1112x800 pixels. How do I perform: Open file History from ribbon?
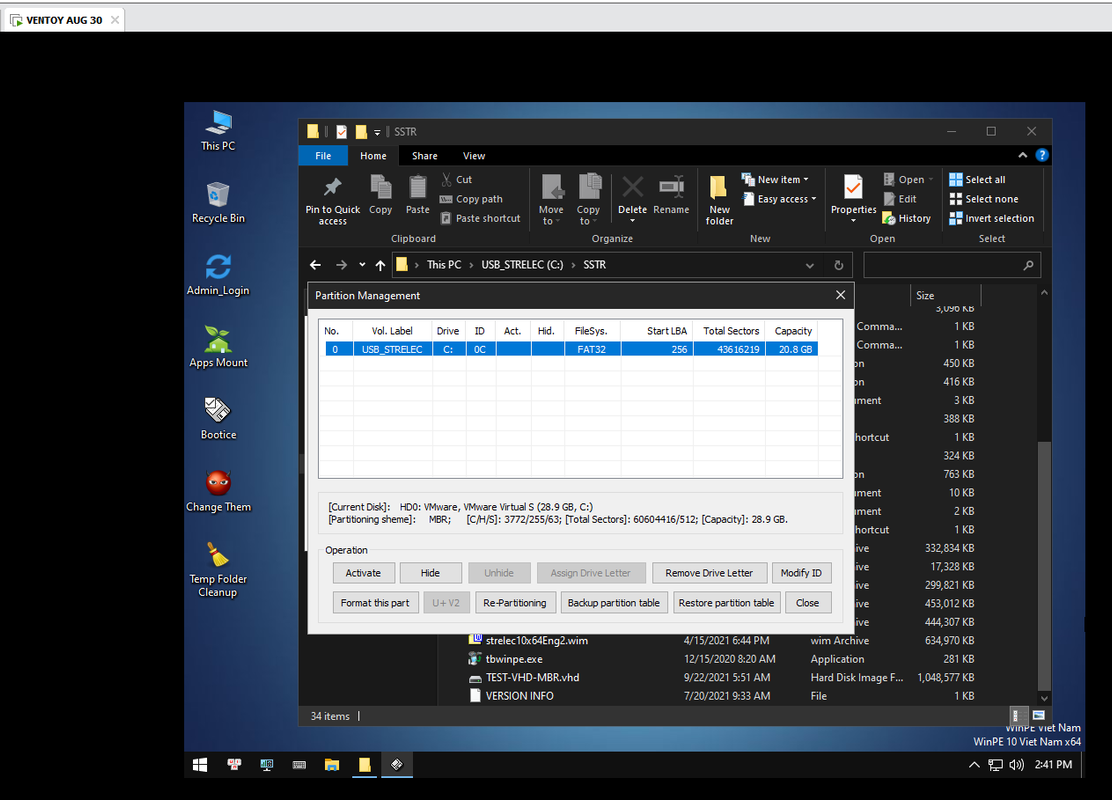tap(907, 218)
